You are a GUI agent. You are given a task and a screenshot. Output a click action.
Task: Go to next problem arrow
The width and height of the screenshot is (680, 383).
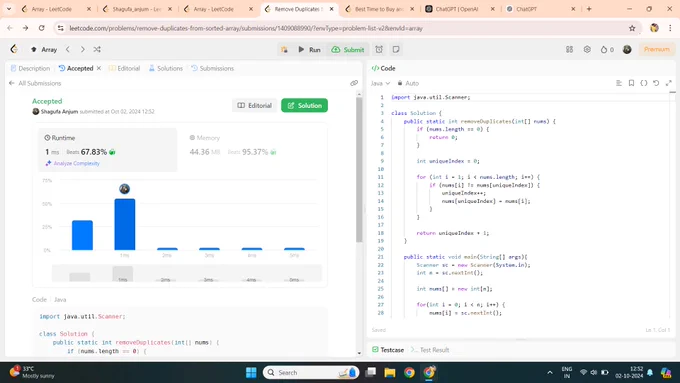coord(82,49)
